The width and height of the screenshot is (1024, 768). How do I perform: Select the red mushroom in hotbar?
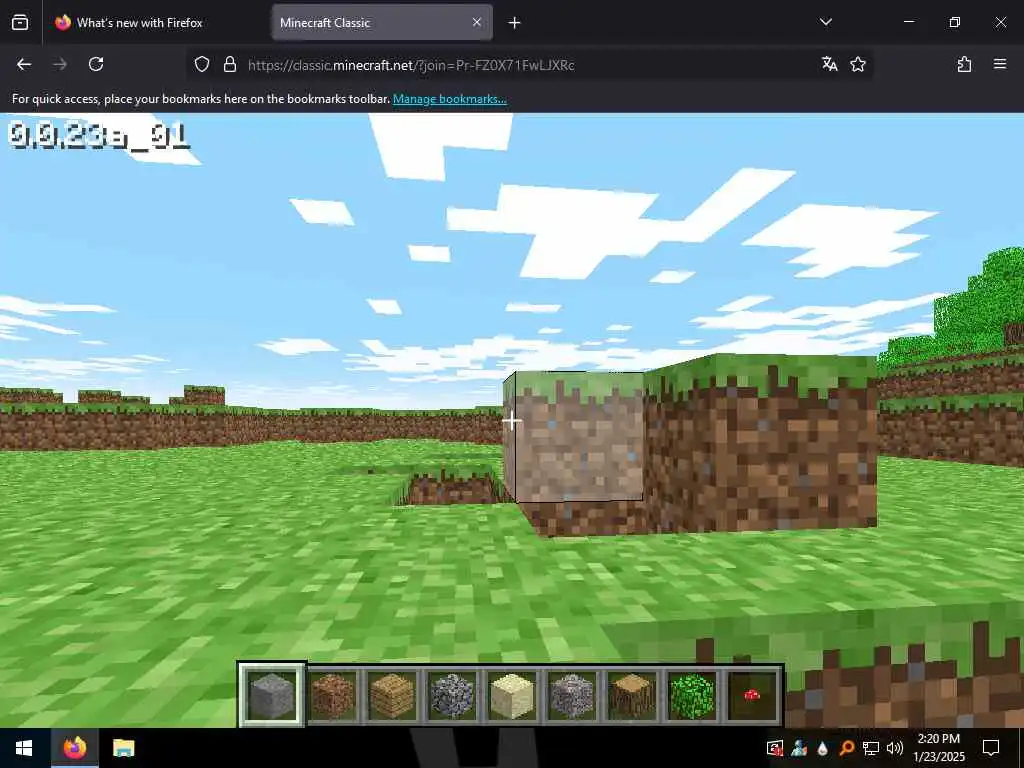[x=752, y=696]
